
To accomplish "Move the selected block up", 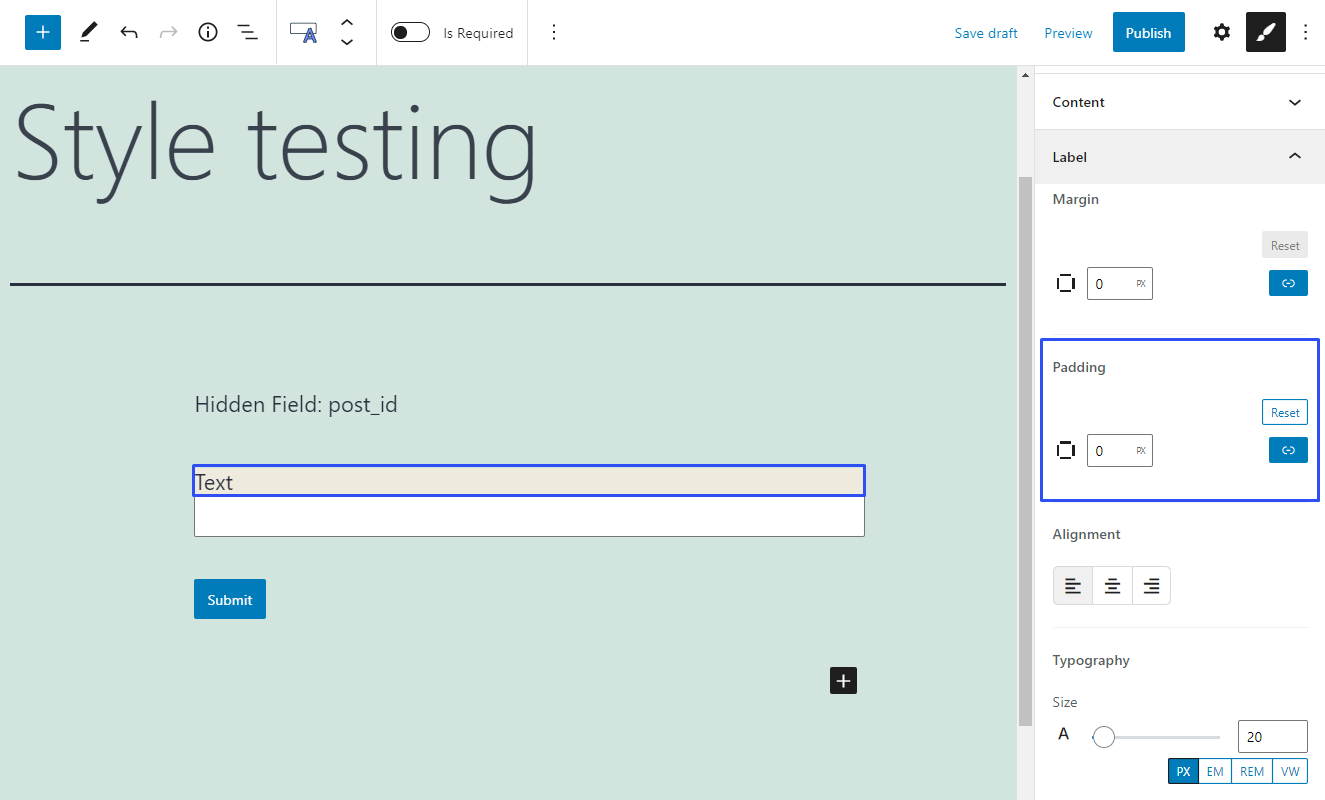I will click(x=347, y=24).
